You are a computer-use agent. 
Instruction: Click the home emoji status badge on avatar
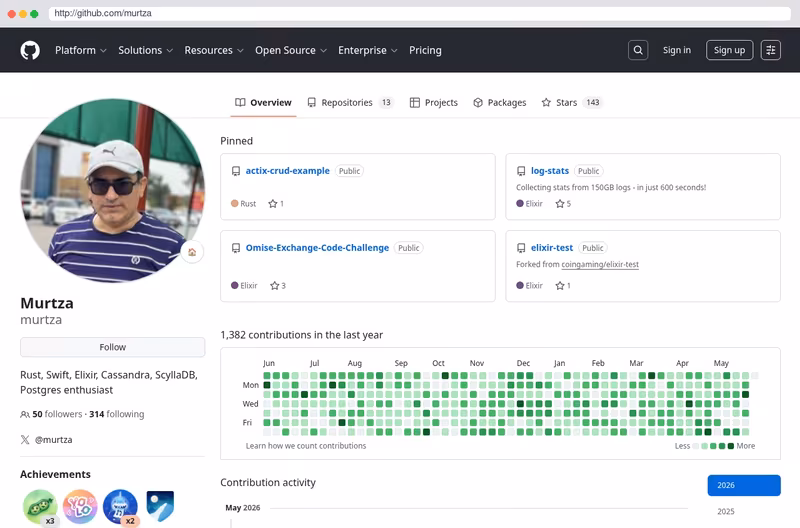coord(192,252)
